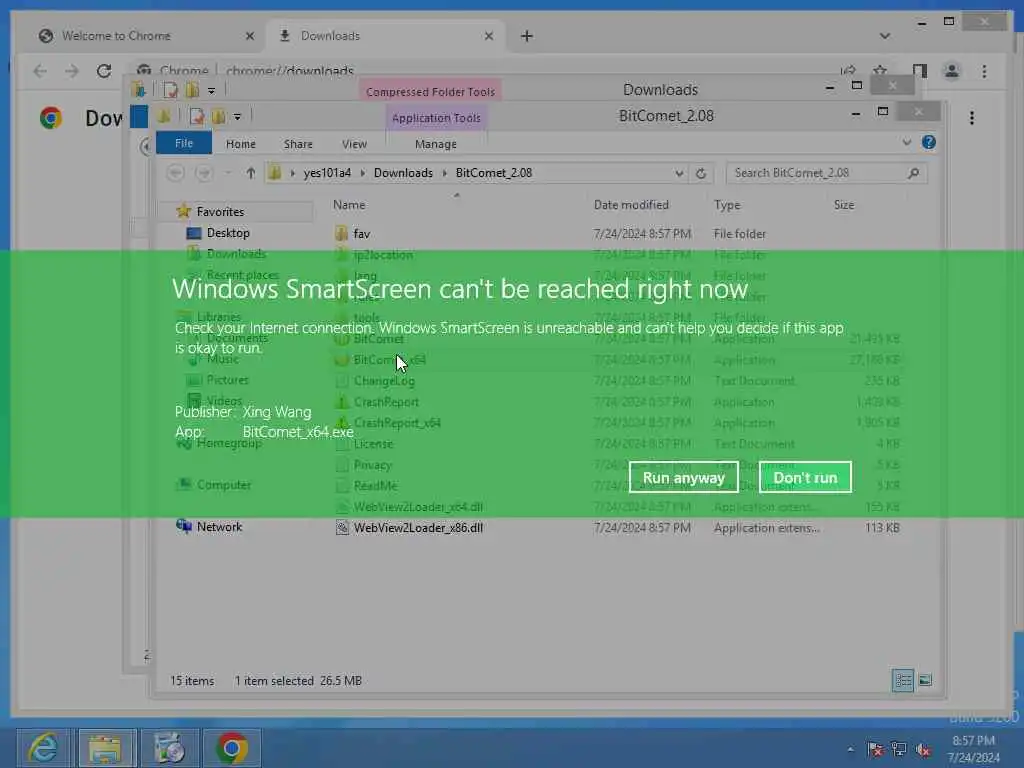Click the Explorer back navigation arrow
The image size is (1024, 768).
coord(175,173)
